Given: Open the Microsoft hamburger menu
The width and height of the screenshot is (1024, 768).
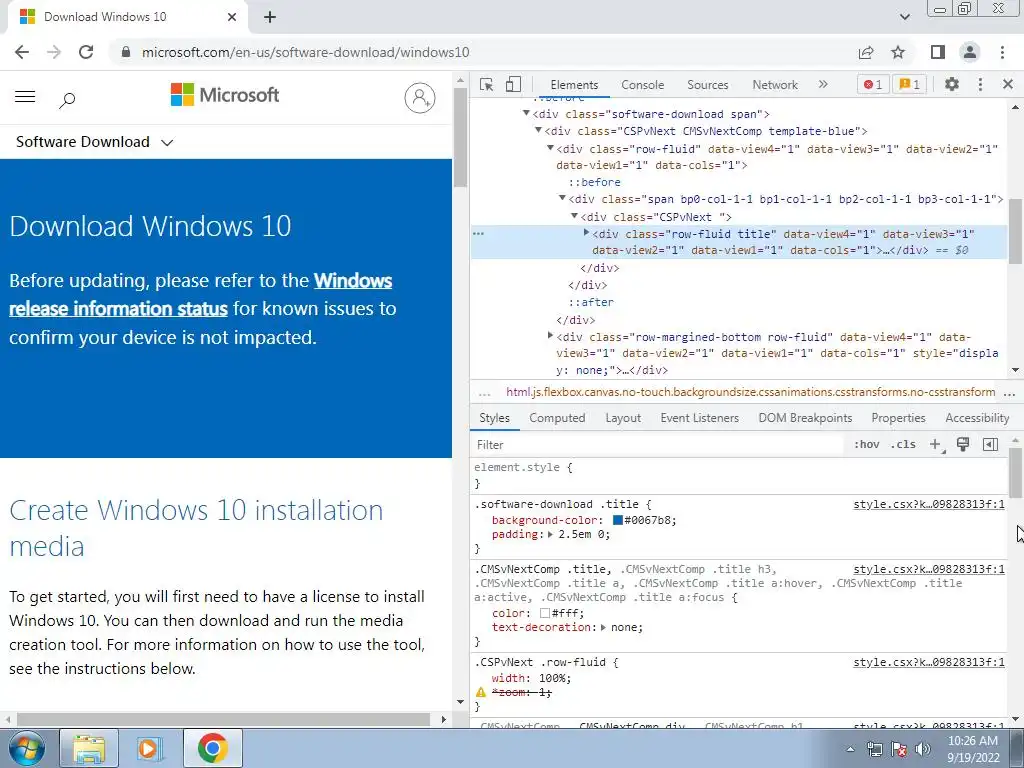Looking at the screenshot, I should point(25,97).
